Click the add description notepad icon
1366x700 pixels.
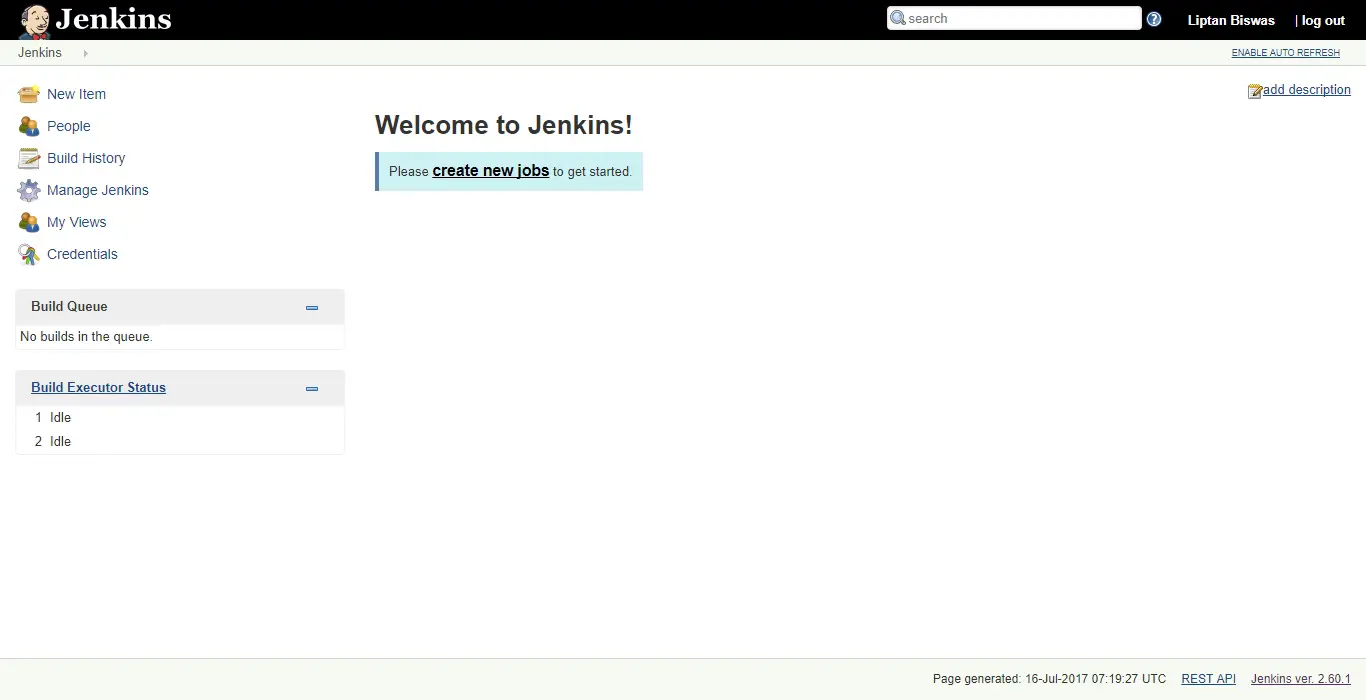(x=1255, y=91)
